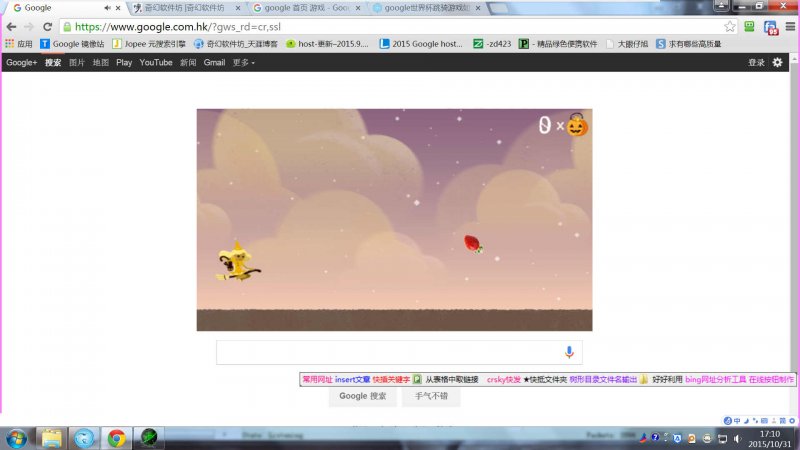Open the 奇幻软件坊_天涯博客 bookmark
This screenshot has height=450, width=800.
pos(236,44)
